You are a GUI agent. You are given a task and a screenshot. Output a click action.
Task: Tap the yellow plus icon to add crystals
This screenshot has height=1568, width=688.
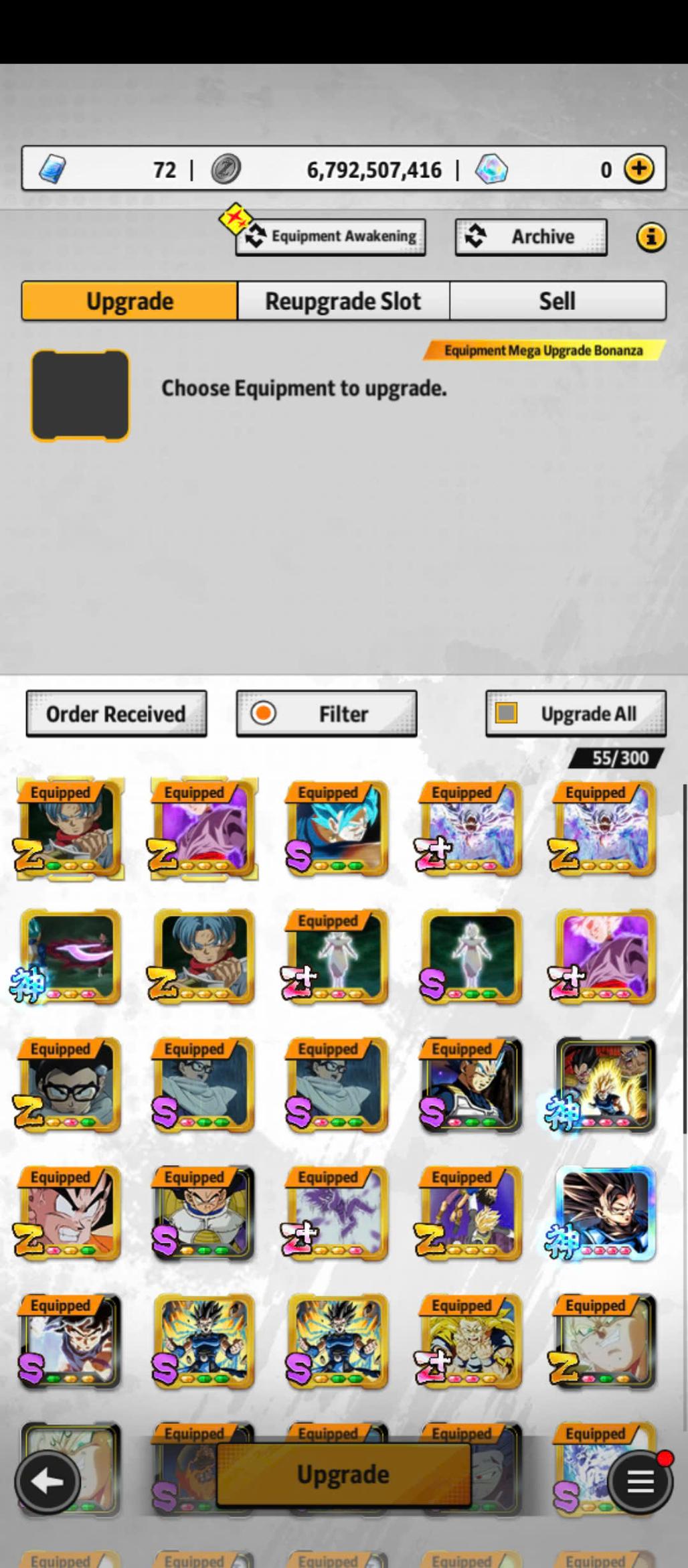click(x=639, y=169)
